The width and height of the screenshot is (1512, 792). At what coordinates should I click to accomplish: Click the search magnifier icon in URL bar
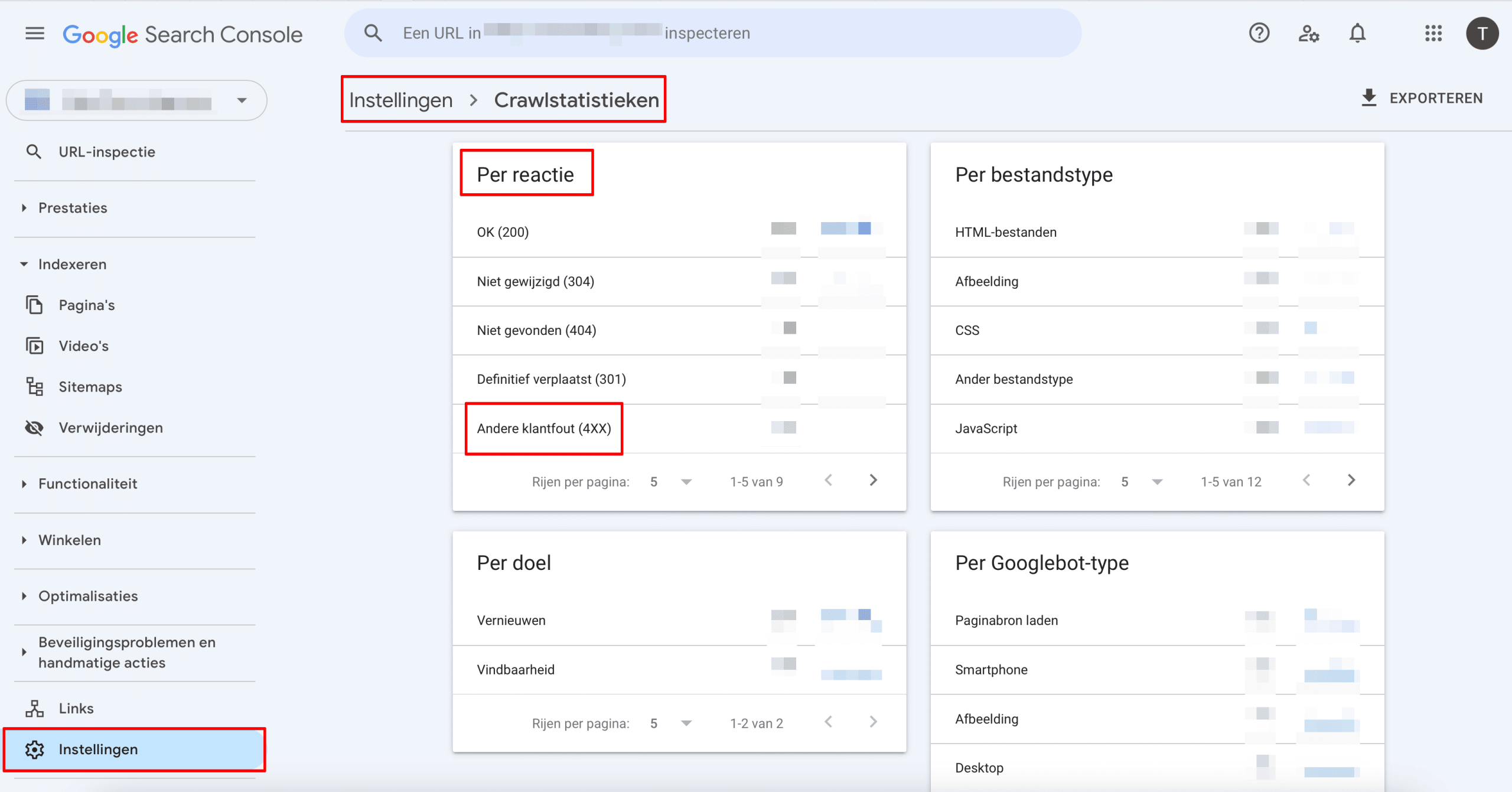click(x=373, y=33)
